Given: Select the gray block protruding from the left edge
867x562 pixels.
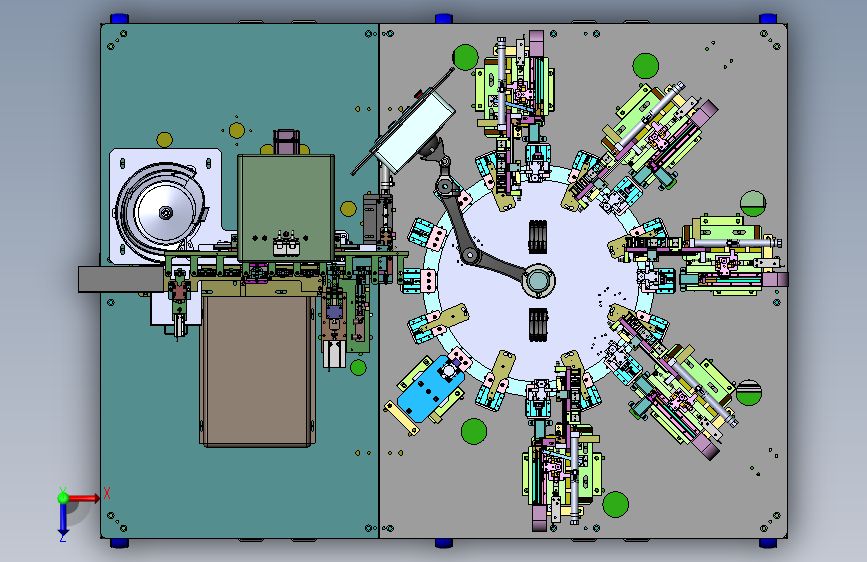Looking at the screenshot, I should 121,279.
